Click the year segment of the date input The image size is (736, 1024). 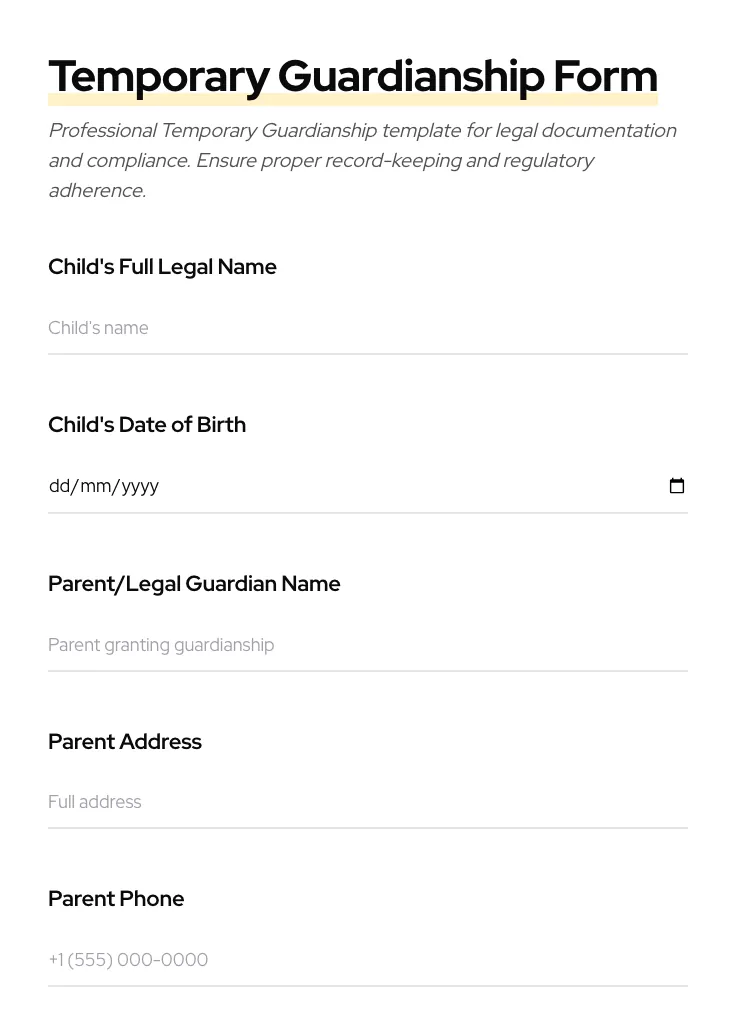[x=135, y=486]
